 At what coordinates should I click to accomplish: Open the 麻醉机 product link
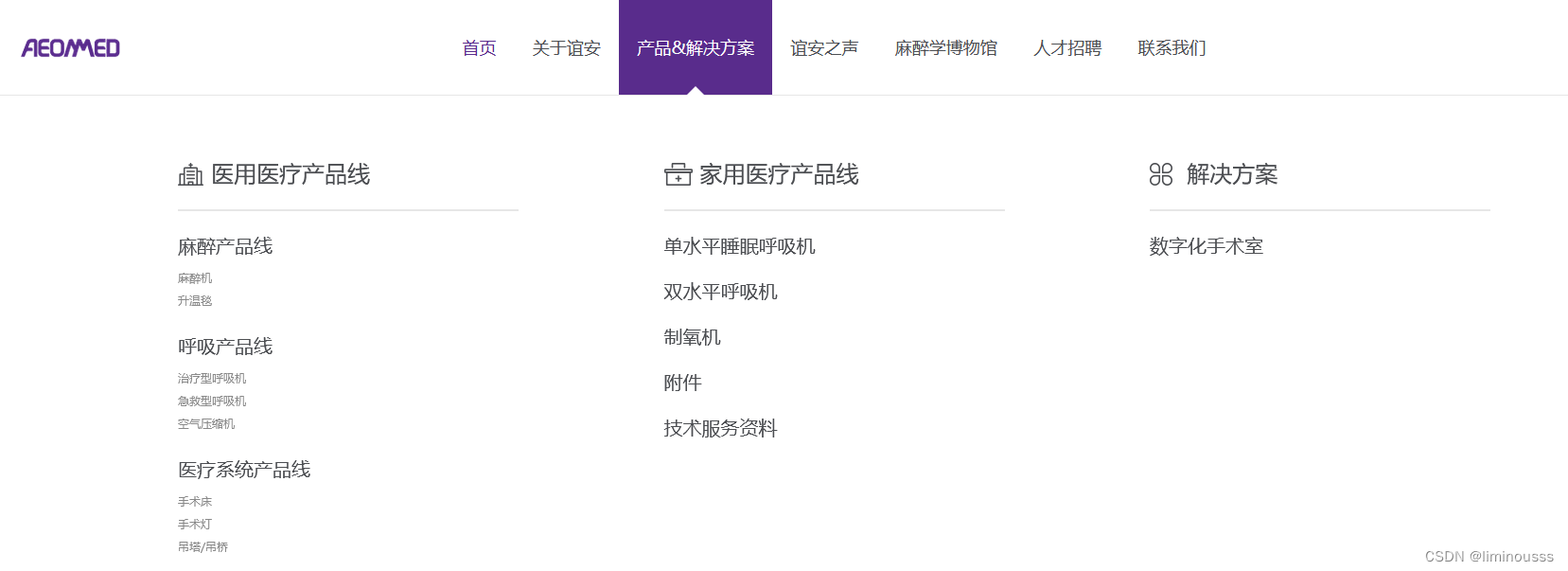click(195, 278)
